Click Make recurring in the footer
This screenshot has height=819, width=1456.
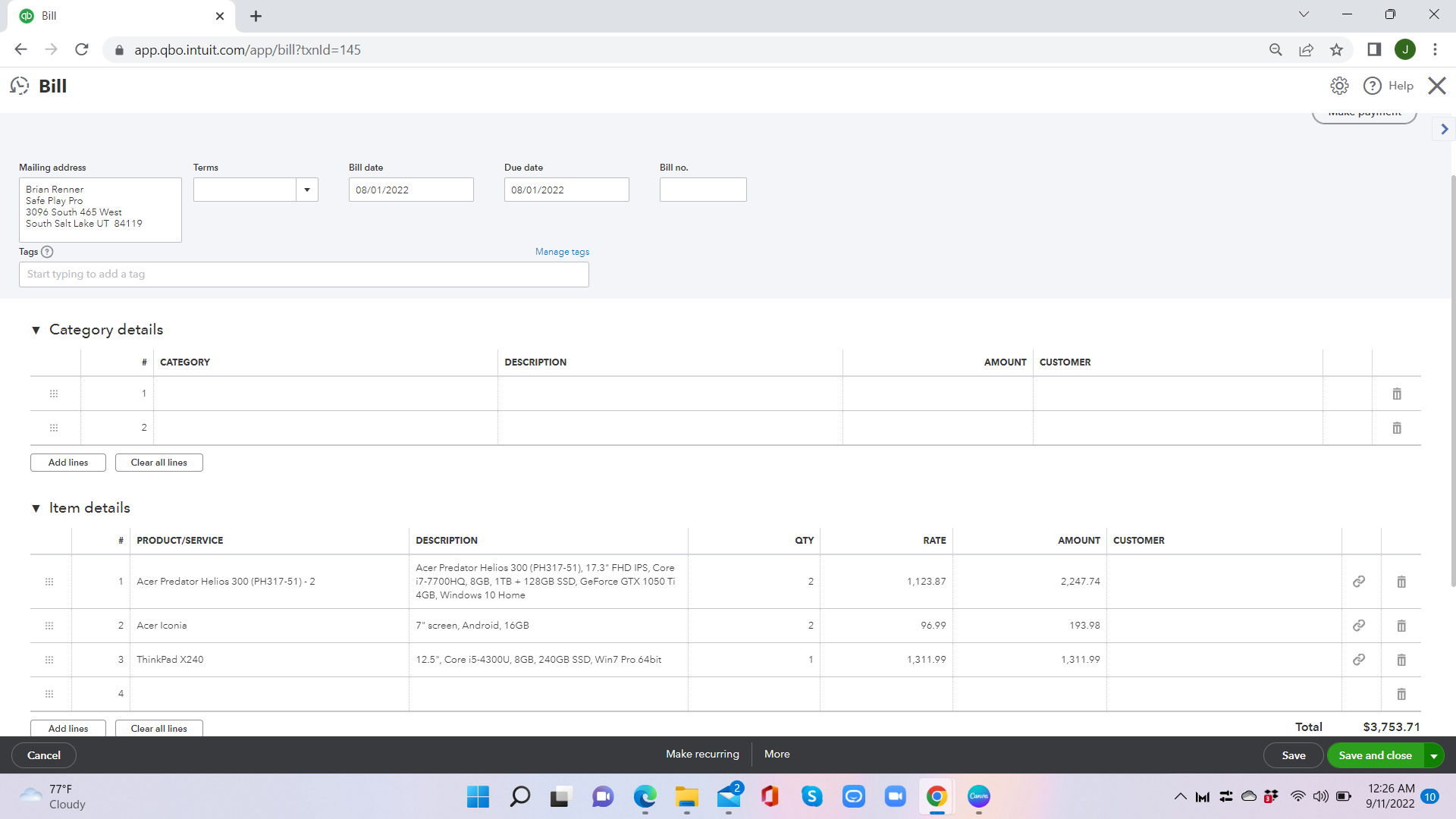coord(702,754)
